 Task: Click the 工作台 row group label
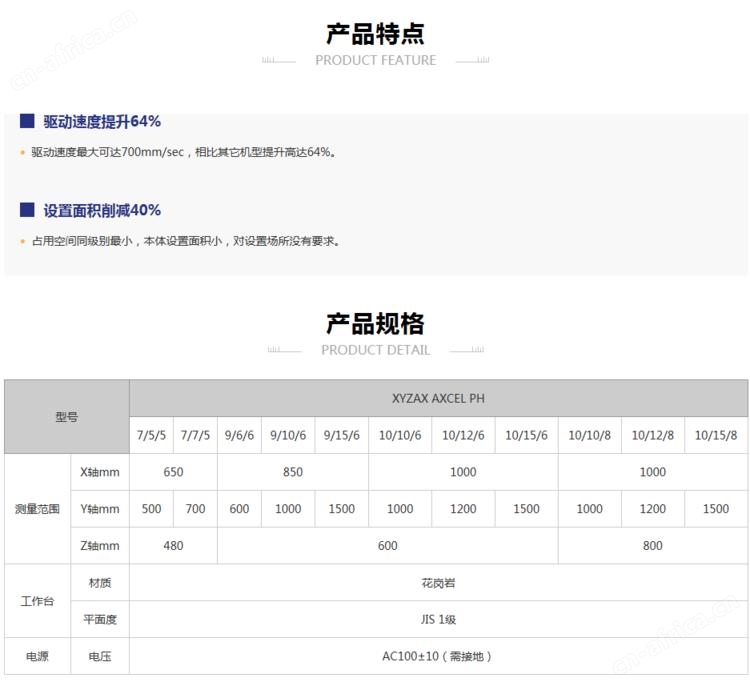(37, 601)
